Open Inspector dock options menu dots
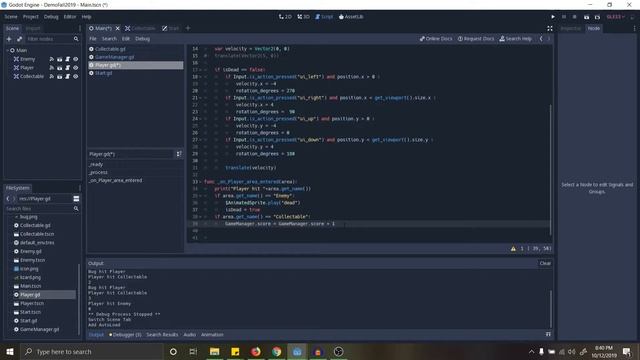The width and height of the screenshot is (640, 360). coord(634,28)
